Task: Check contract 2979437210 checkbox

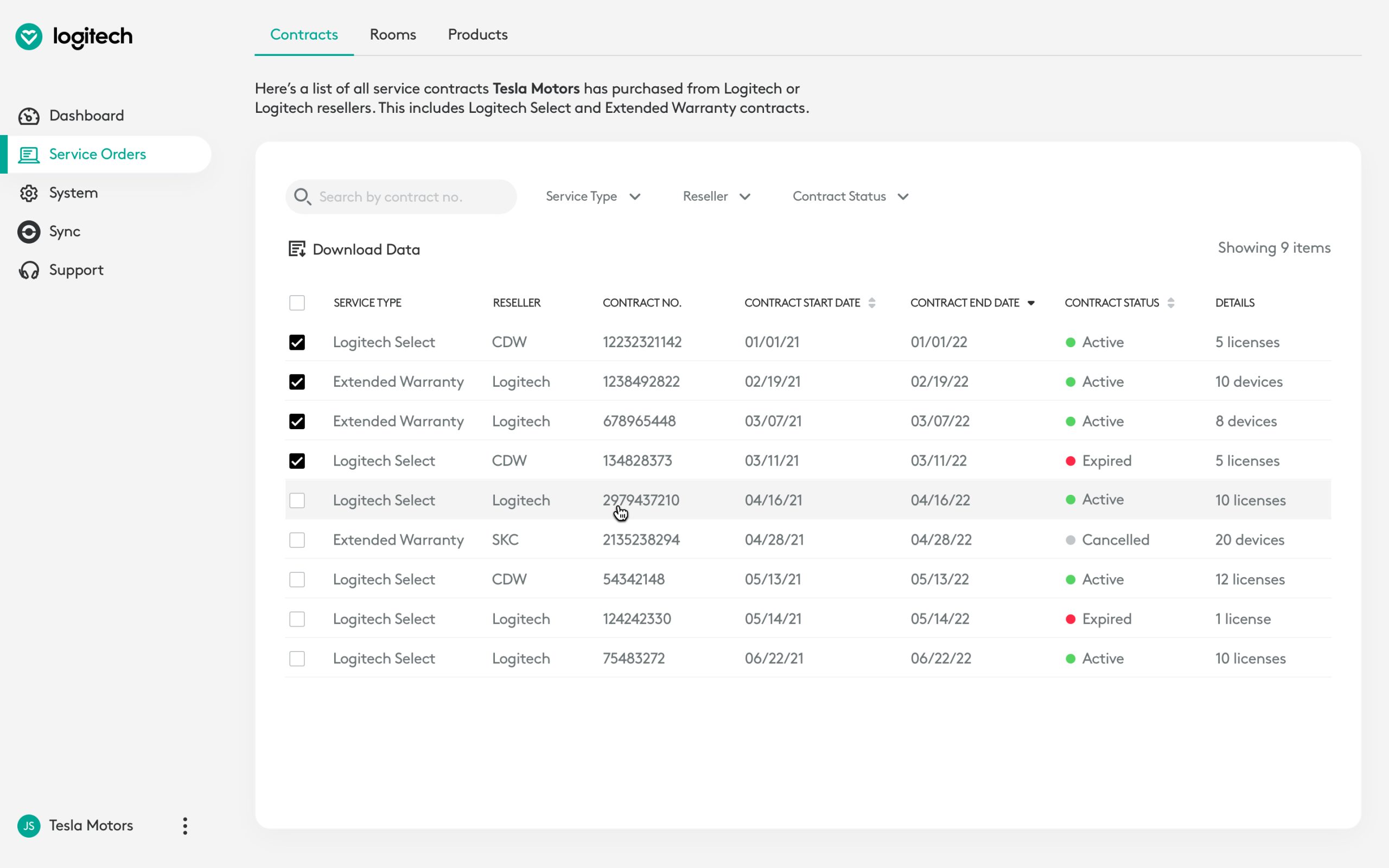Action: (297, 501)
